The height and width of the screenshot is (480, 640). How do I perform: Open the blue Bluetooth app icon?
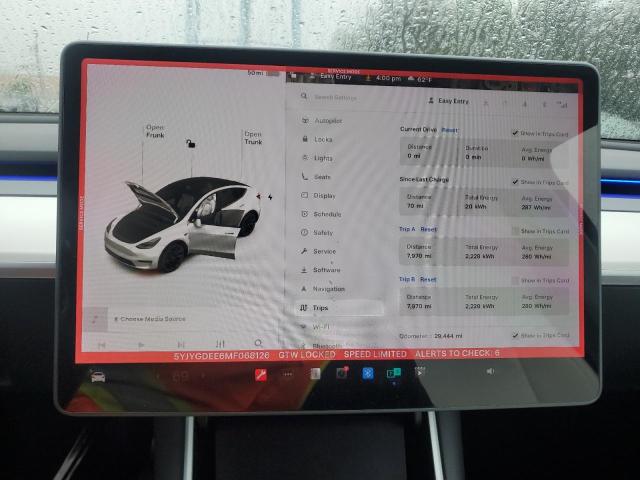[368, 374]
